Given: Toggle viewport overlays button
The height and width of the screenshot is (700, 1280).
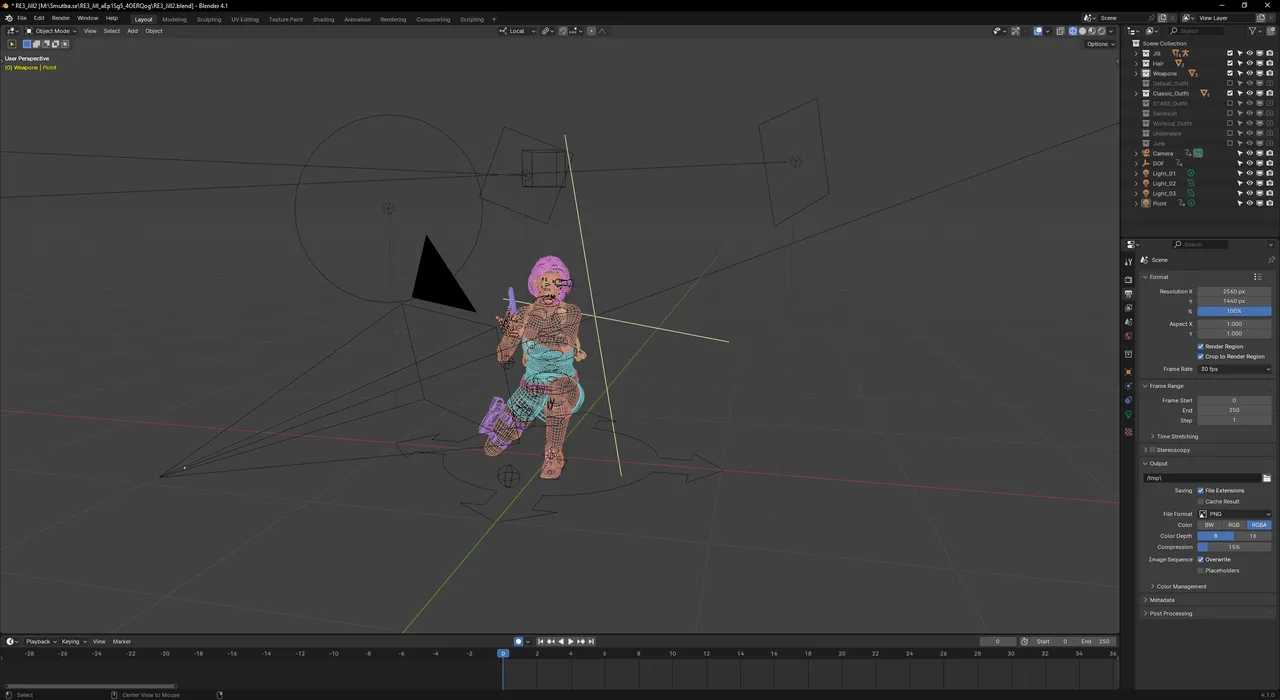Looking at the screenshot, I should coord(1038,31).
